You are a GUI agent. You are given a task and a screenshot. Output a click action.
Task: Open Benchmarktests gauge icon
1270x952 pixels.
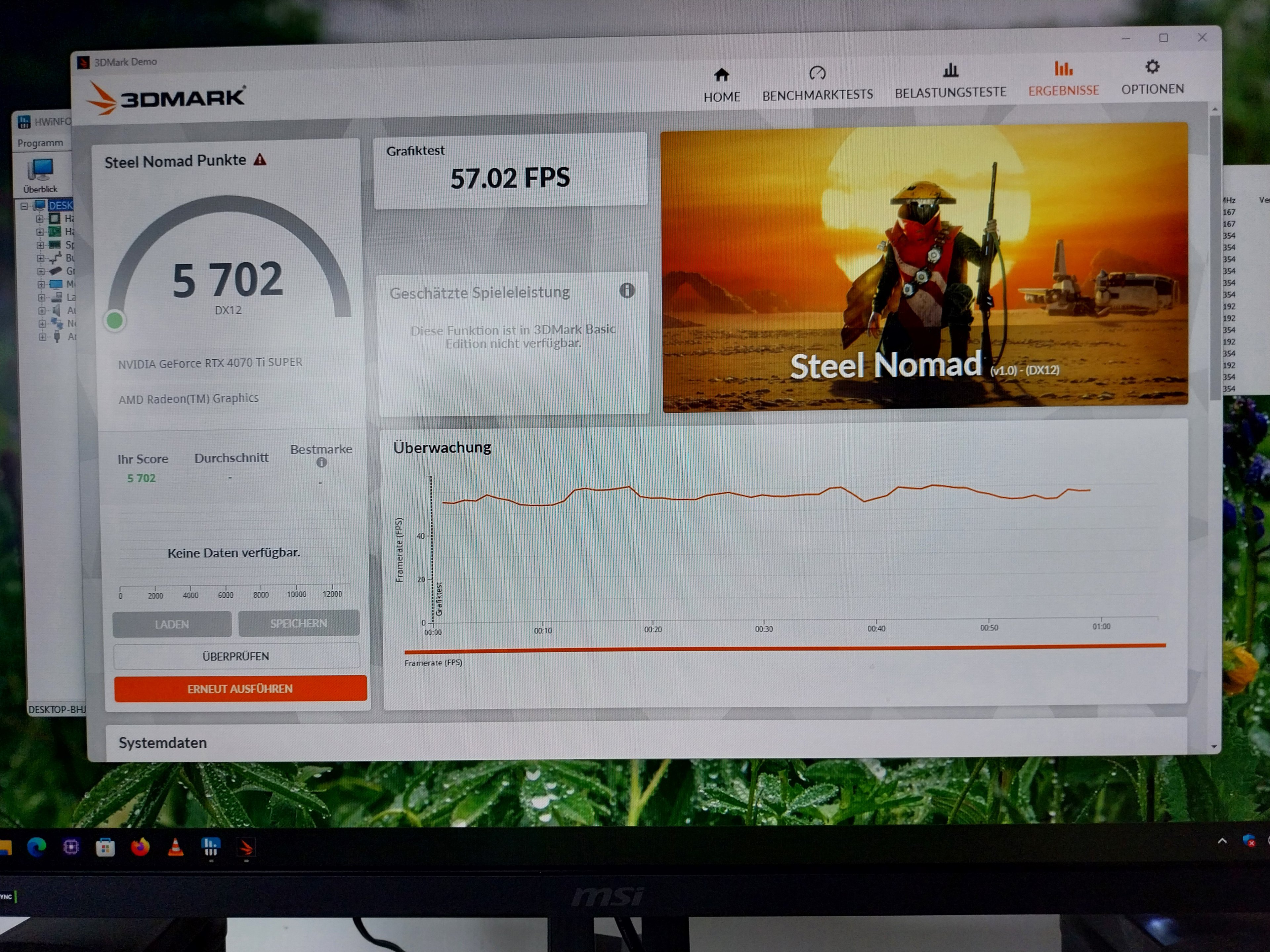pos(817,73)
